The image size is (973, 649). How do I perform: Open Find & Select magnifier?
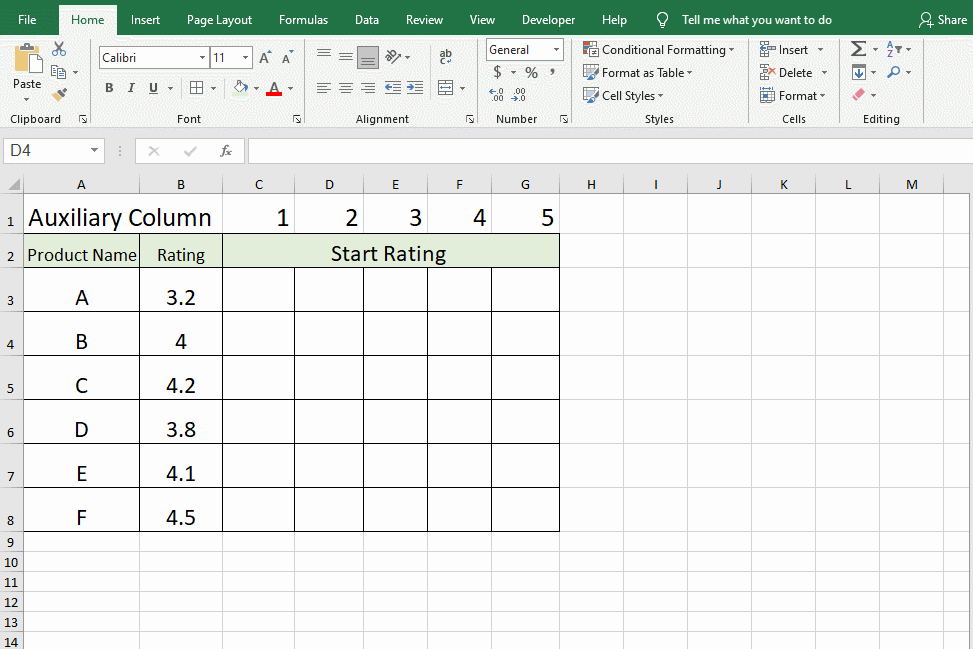(894, 73)
